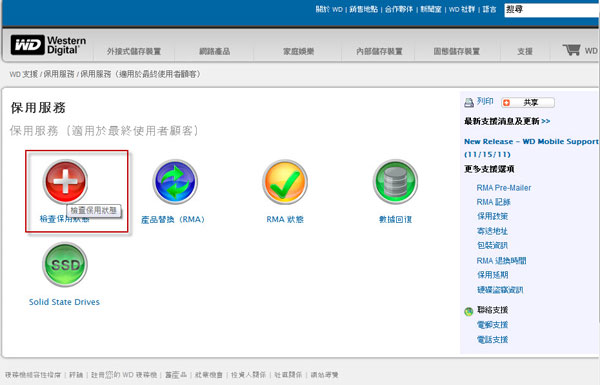Open the RMA 退換時間 link
Image resolution: width=600 pixels, height=385 pixels.
pos(501,261)
